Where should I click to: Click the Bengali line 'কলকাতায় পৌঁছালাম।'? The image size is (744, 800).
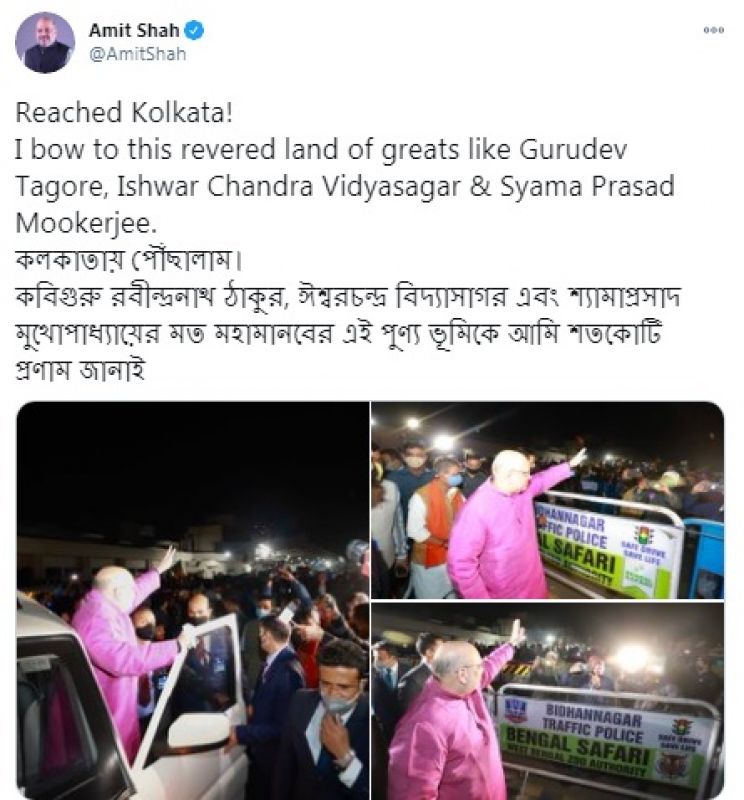(128, 260)
